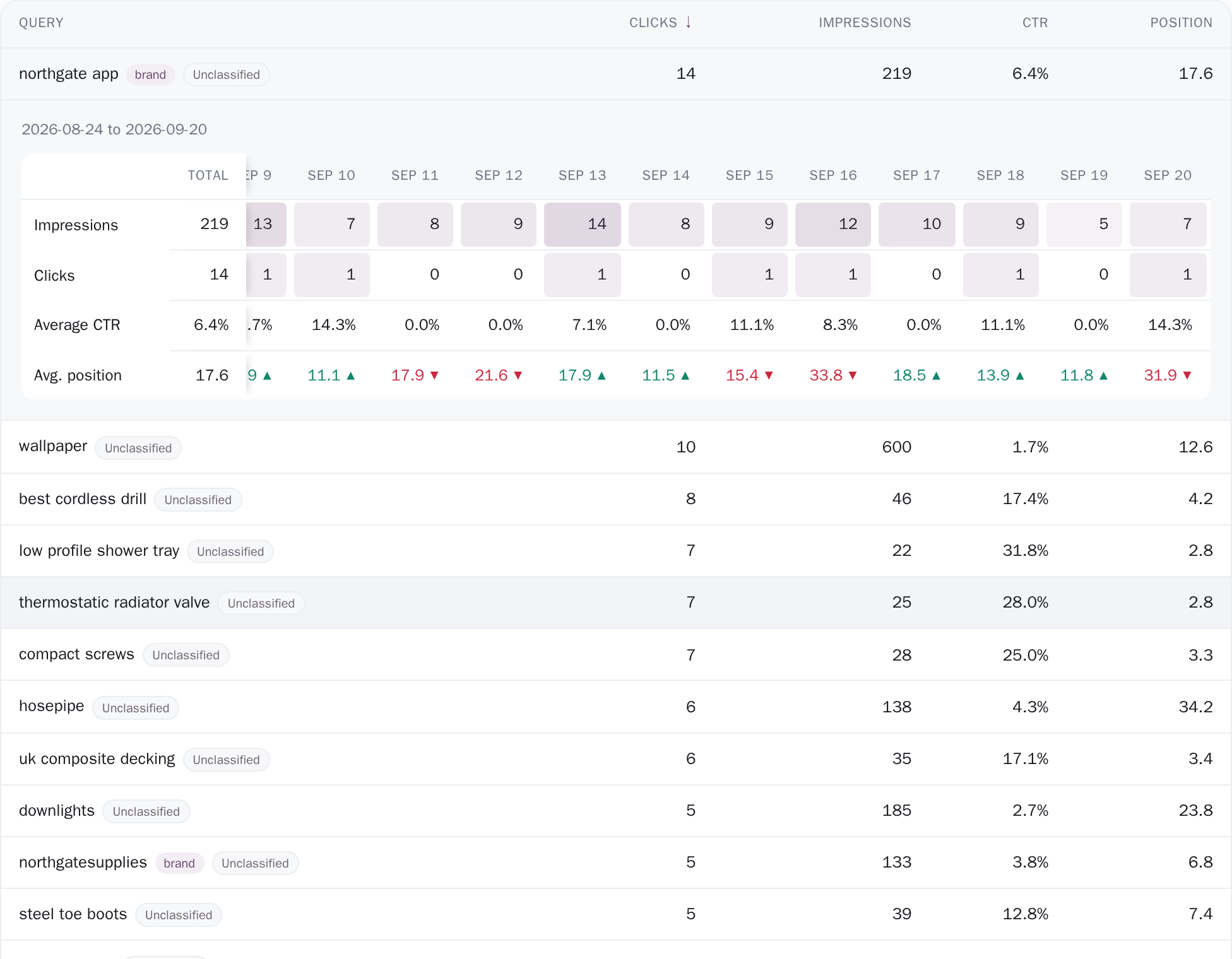This screenshot has width=1232, height=959.
Task: Open the steel toe boots row
Action: pyautogui.click(x=616, y=914)
